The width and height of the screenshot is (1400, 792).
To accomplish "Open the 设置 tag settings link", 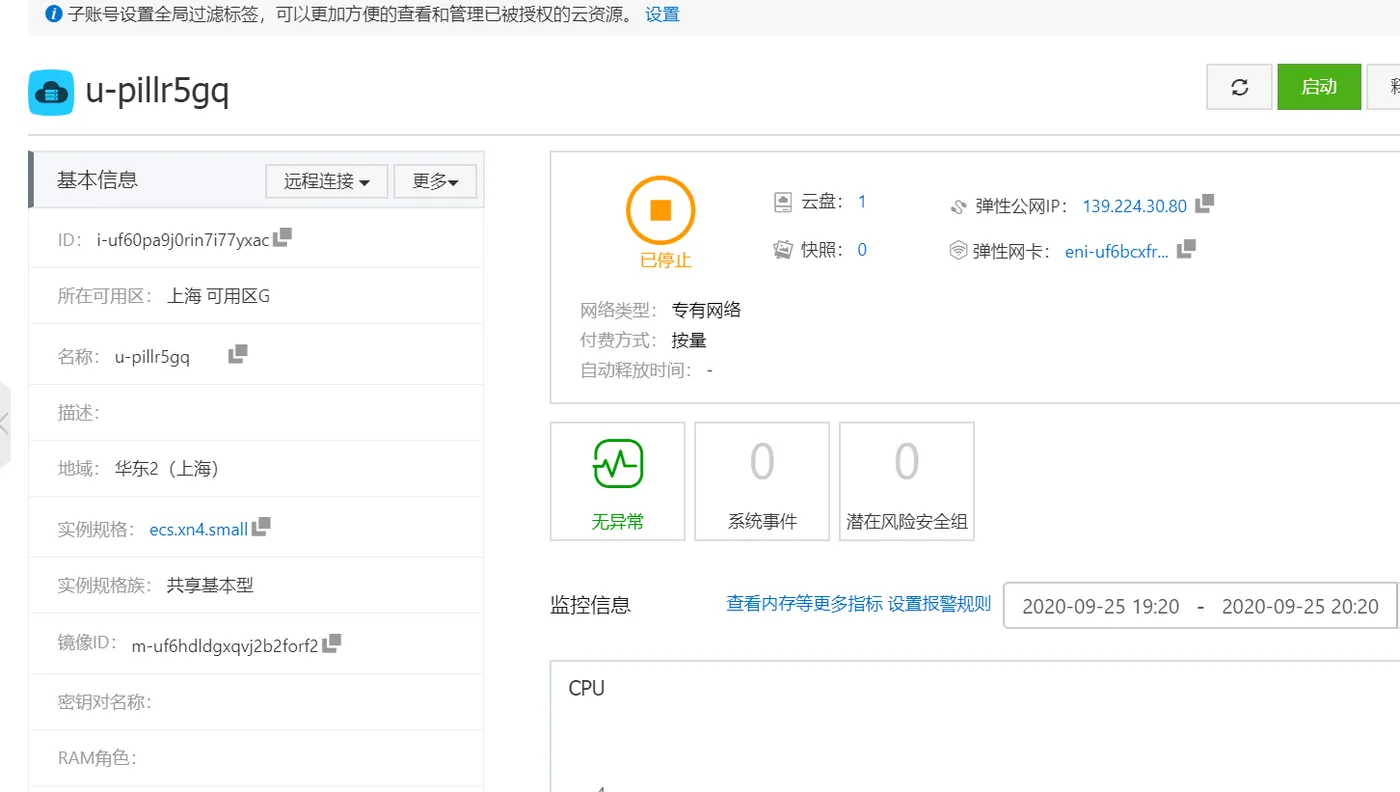I will [662, 14].
